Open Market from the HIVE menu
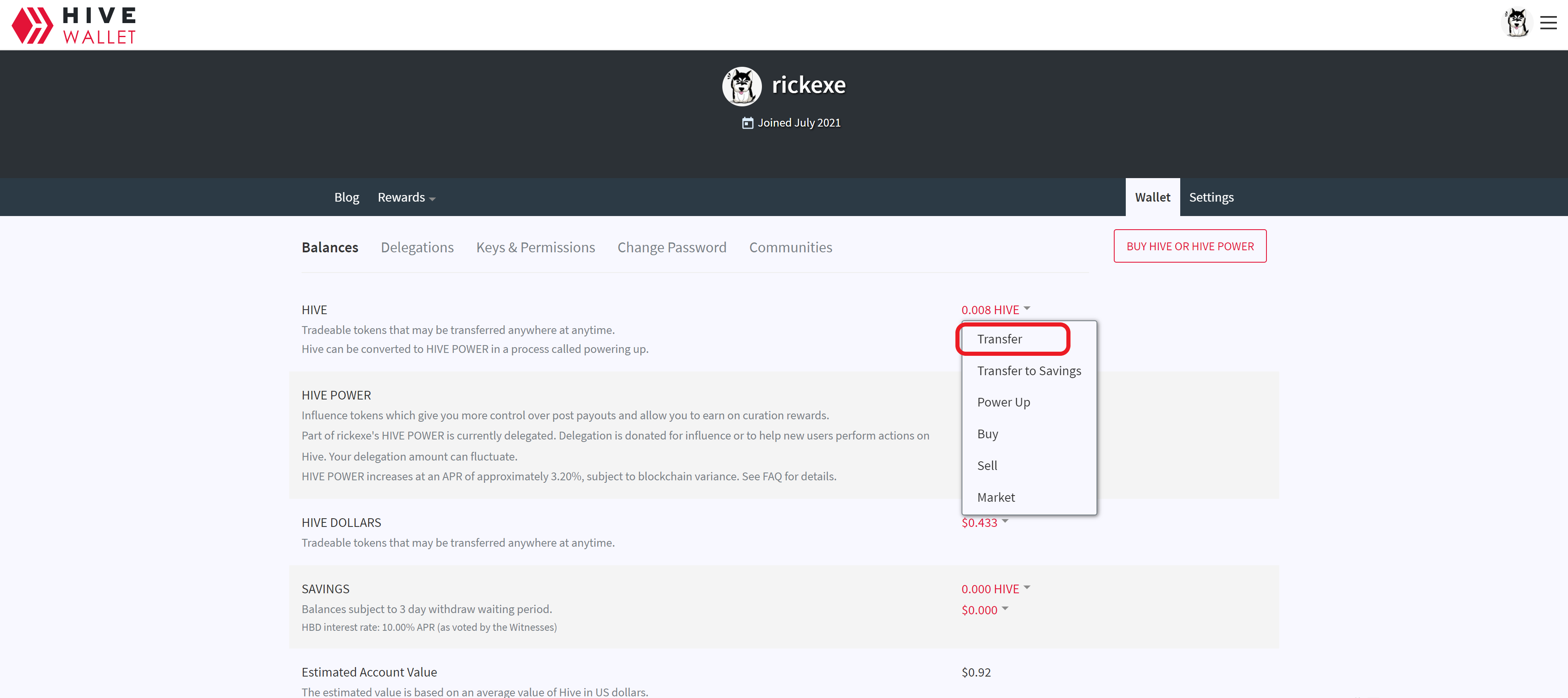 coord(1029,497)
